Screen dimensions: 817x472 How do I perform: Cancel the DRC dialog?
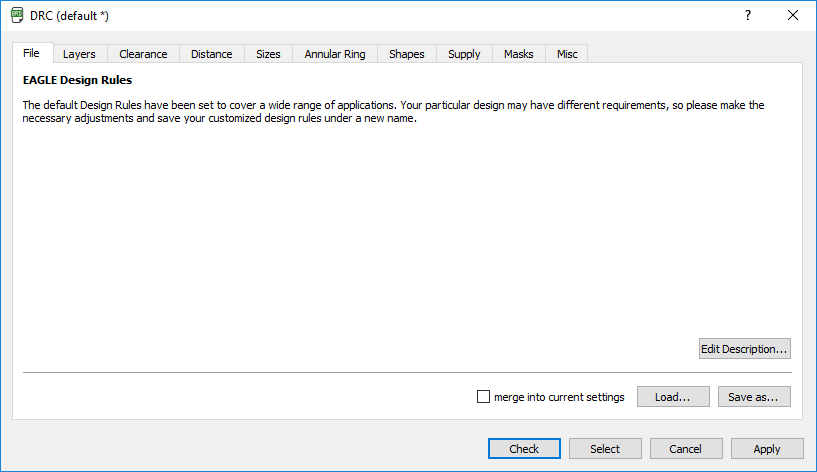pos(686,449)
